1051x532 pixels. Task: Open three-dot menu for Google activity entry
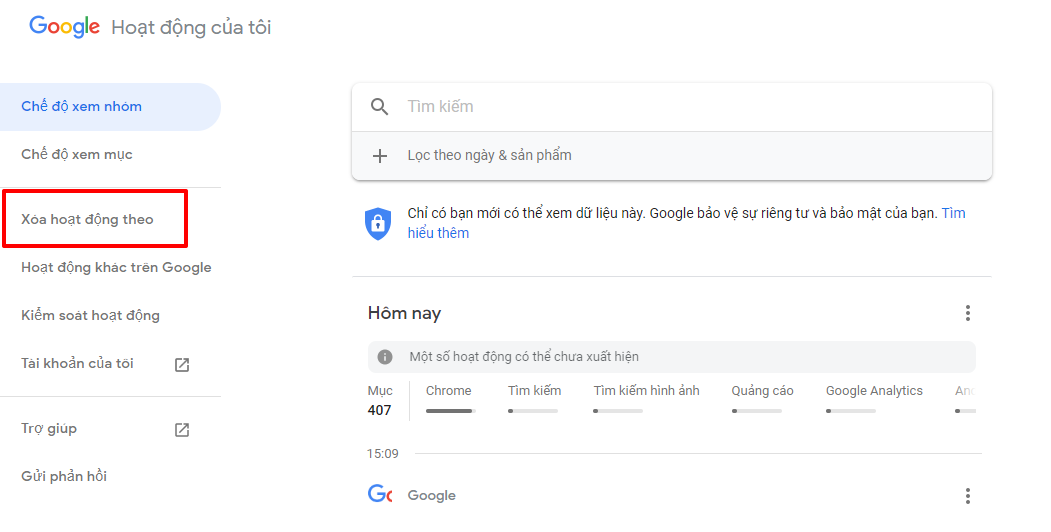pyautogui.click(x=967, y=496)
